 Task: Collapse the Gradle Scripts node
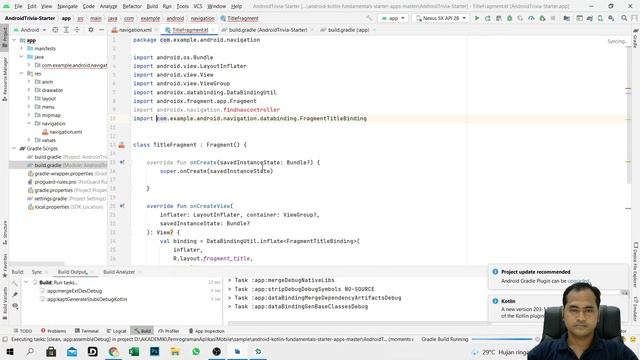pyautogui.click(x=14, y=149)
